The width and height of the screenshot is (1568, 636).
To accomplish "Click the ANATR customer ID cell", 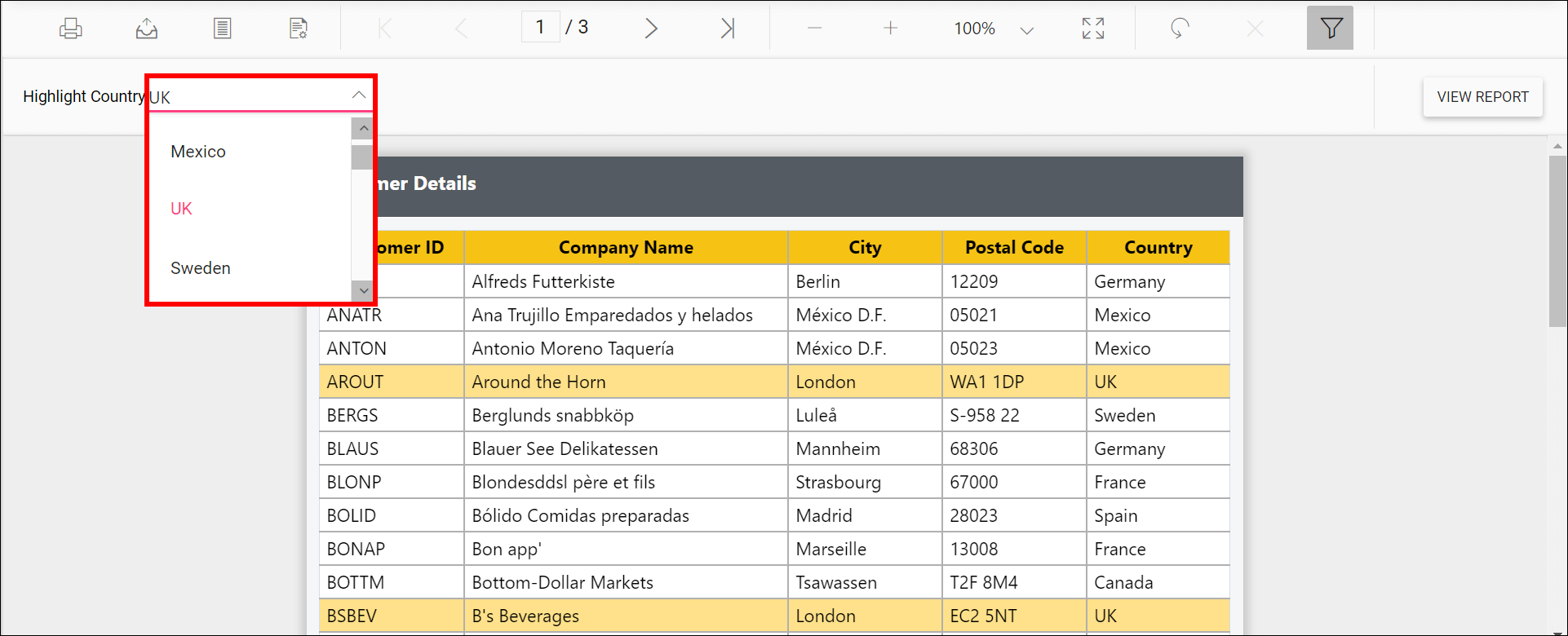I will (392, 315).
